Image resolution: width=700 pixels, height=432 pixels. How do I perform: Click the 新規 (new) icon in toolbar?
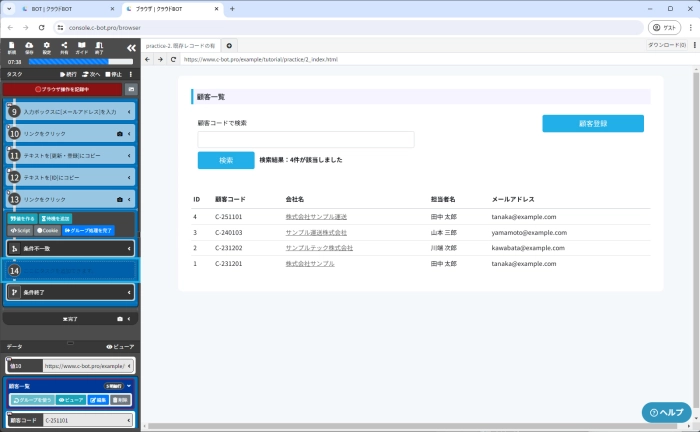click(x=11, y=47)
